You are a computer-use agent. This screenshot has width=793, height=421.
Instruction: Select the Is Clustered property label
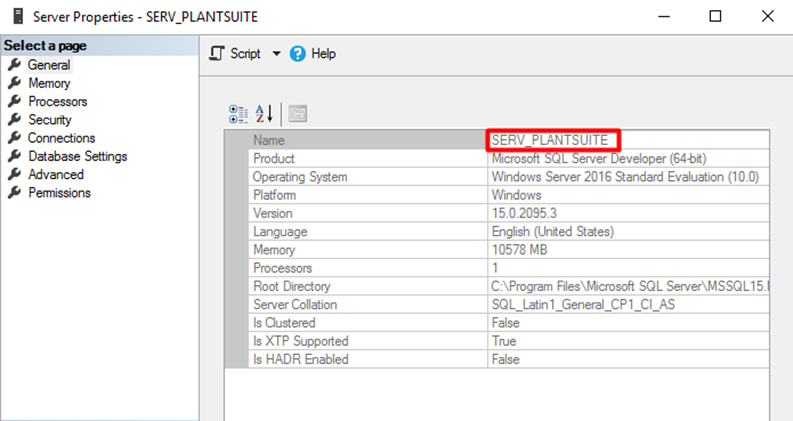[284, 322]
